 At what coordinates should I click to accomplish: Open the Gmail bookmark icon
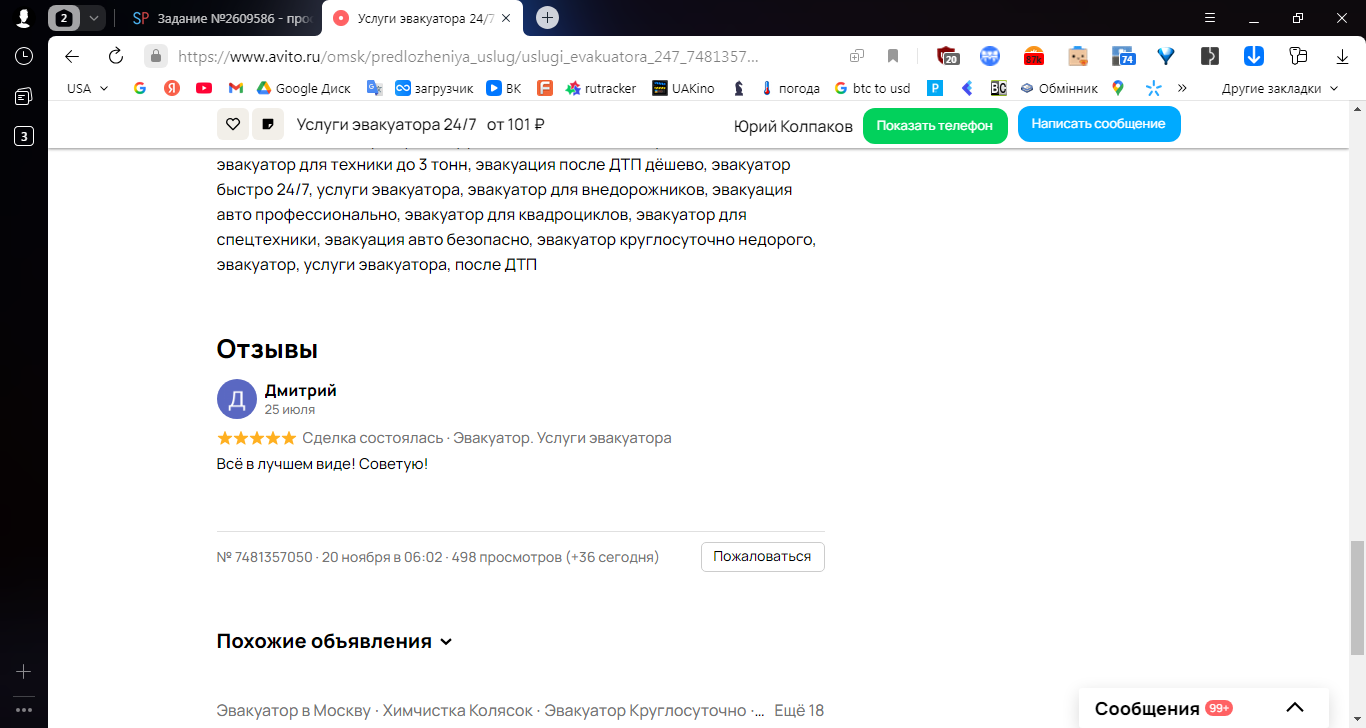236,88
